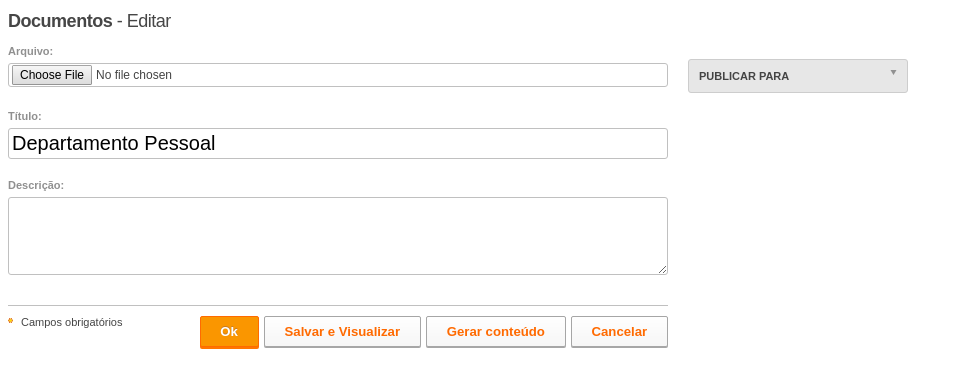
Task: Click the Documentos heading
Action: point(60,21)
